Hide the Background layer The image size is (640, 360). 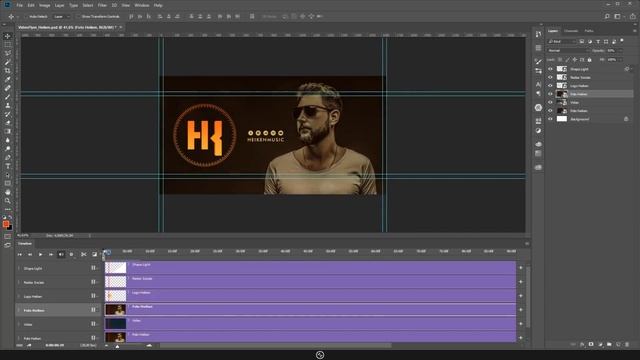(x=550, y=119)
